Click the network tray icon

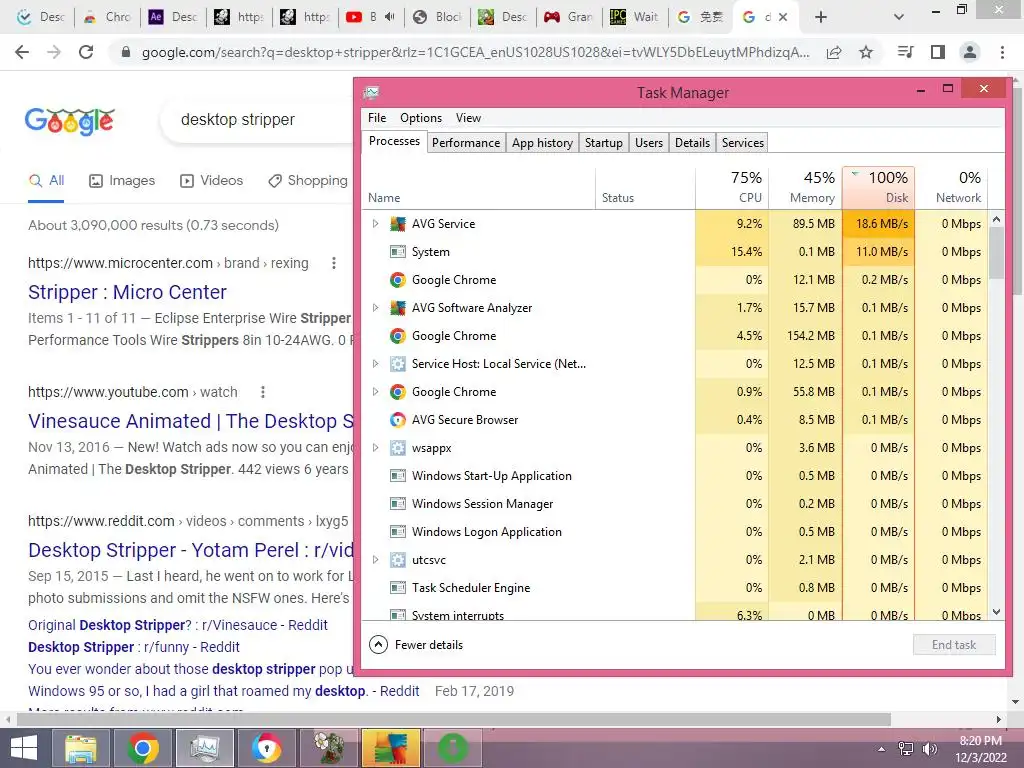[905, 748]
